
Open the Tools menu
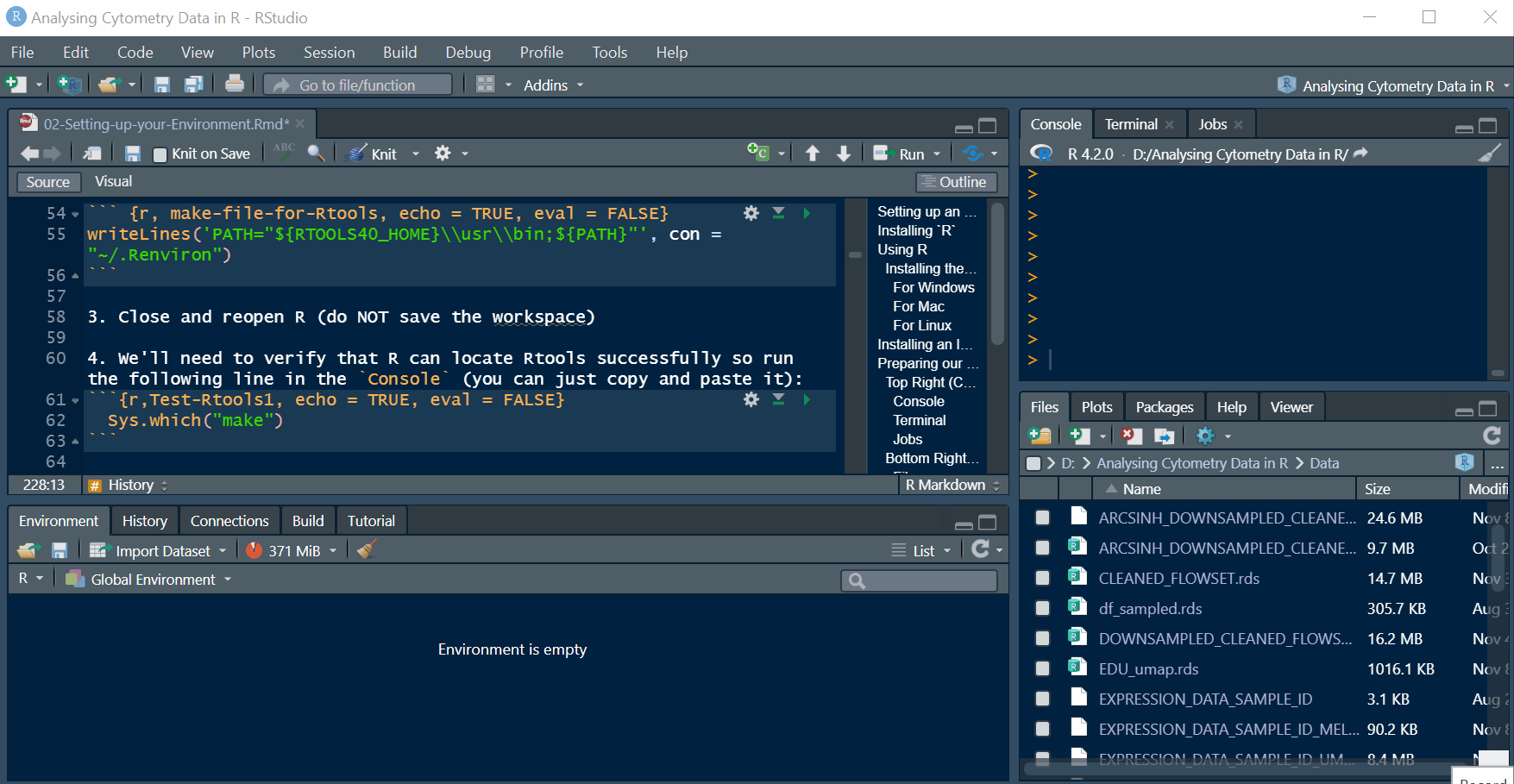609,53
